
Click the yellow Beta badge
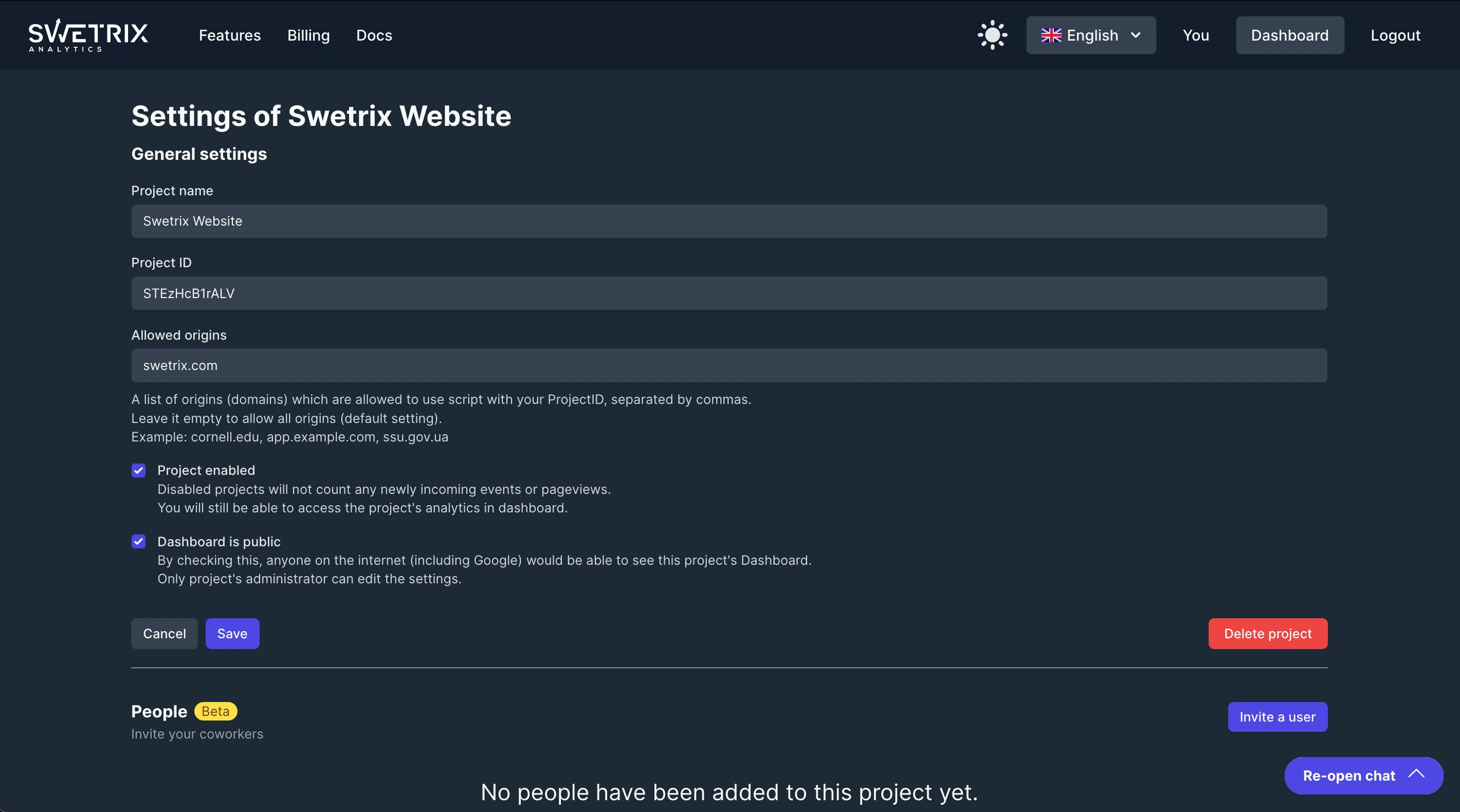point(215,711)
